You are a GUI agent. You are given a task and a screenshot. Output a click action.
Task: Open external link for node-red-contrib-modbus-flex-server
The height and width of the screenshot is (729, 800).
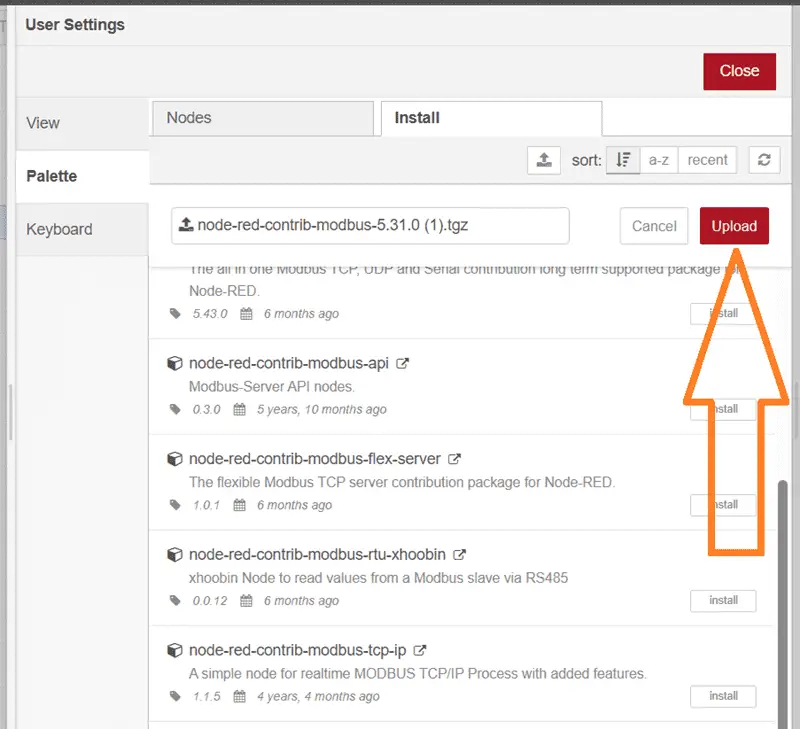point(454,459)
